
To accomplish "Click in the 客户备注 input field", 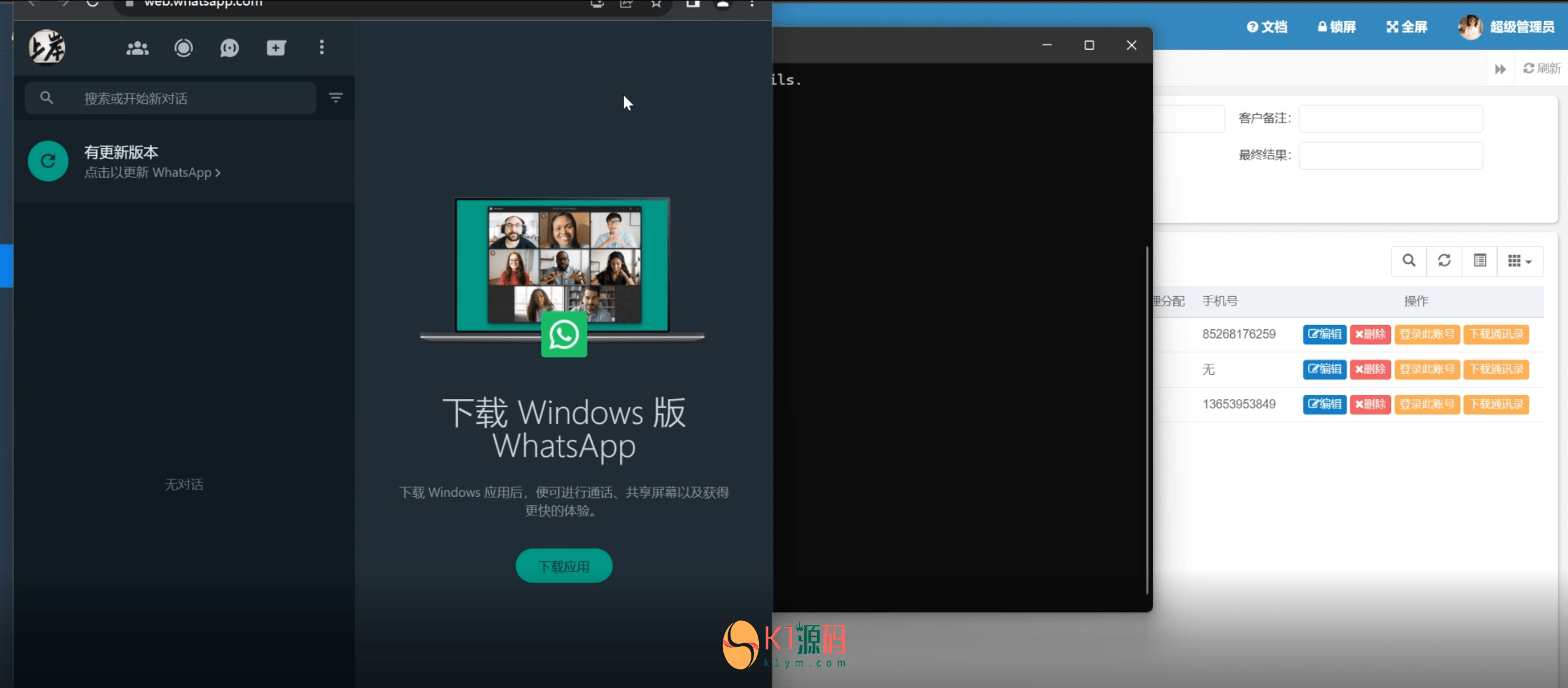I will [x=1390, y=118].
